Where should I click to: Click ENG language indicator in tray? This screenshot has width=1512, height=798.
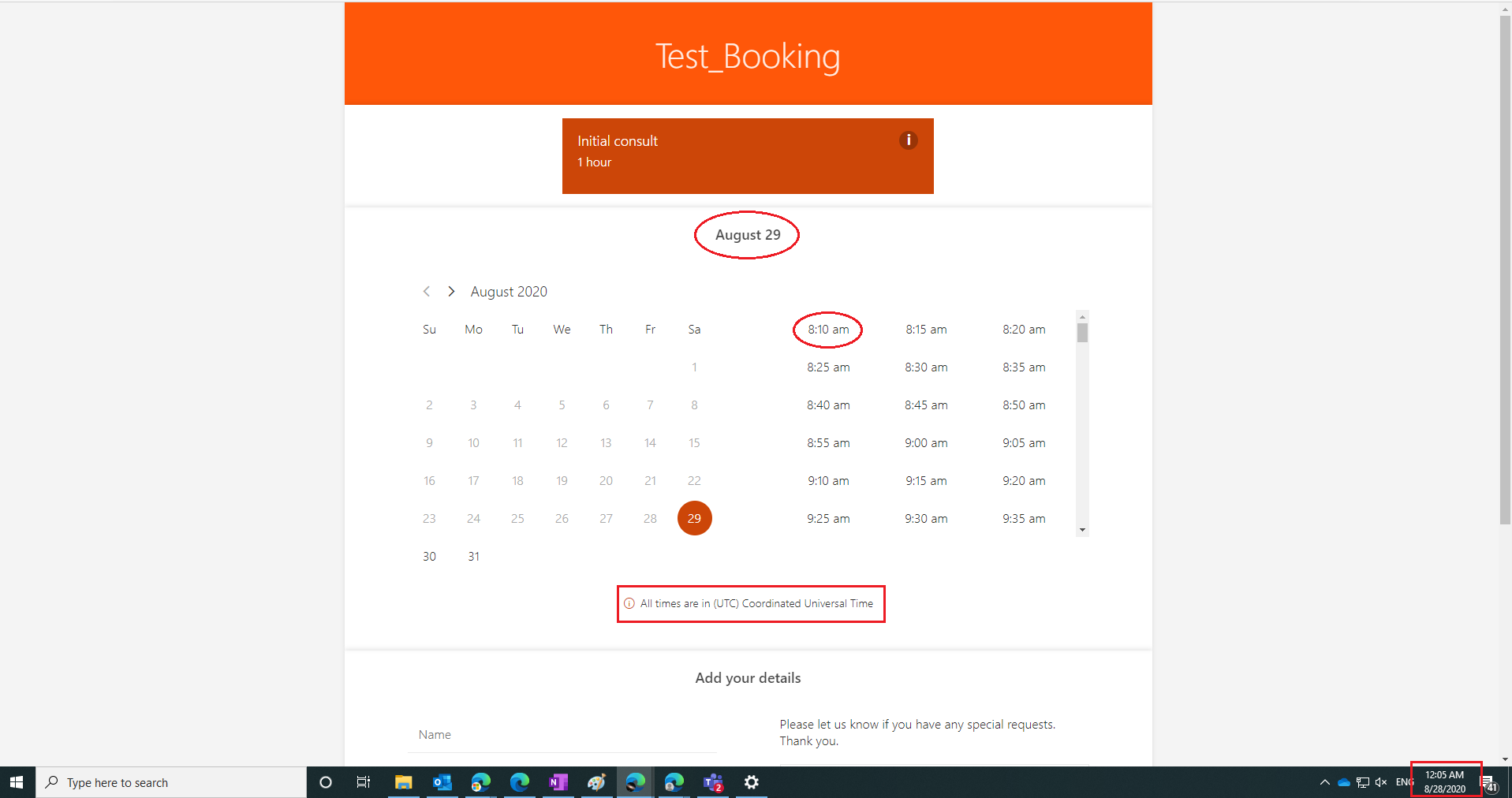(x=1404, y=782)
